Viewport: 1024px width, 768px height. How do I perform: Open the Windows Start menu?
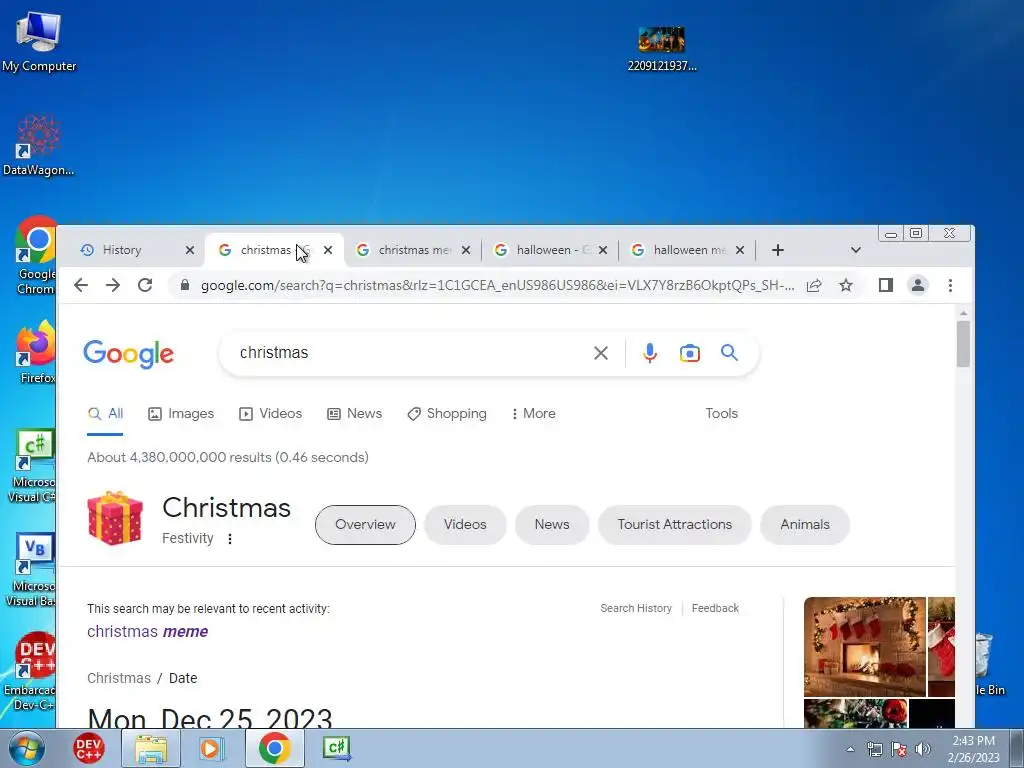coord(27,748)
